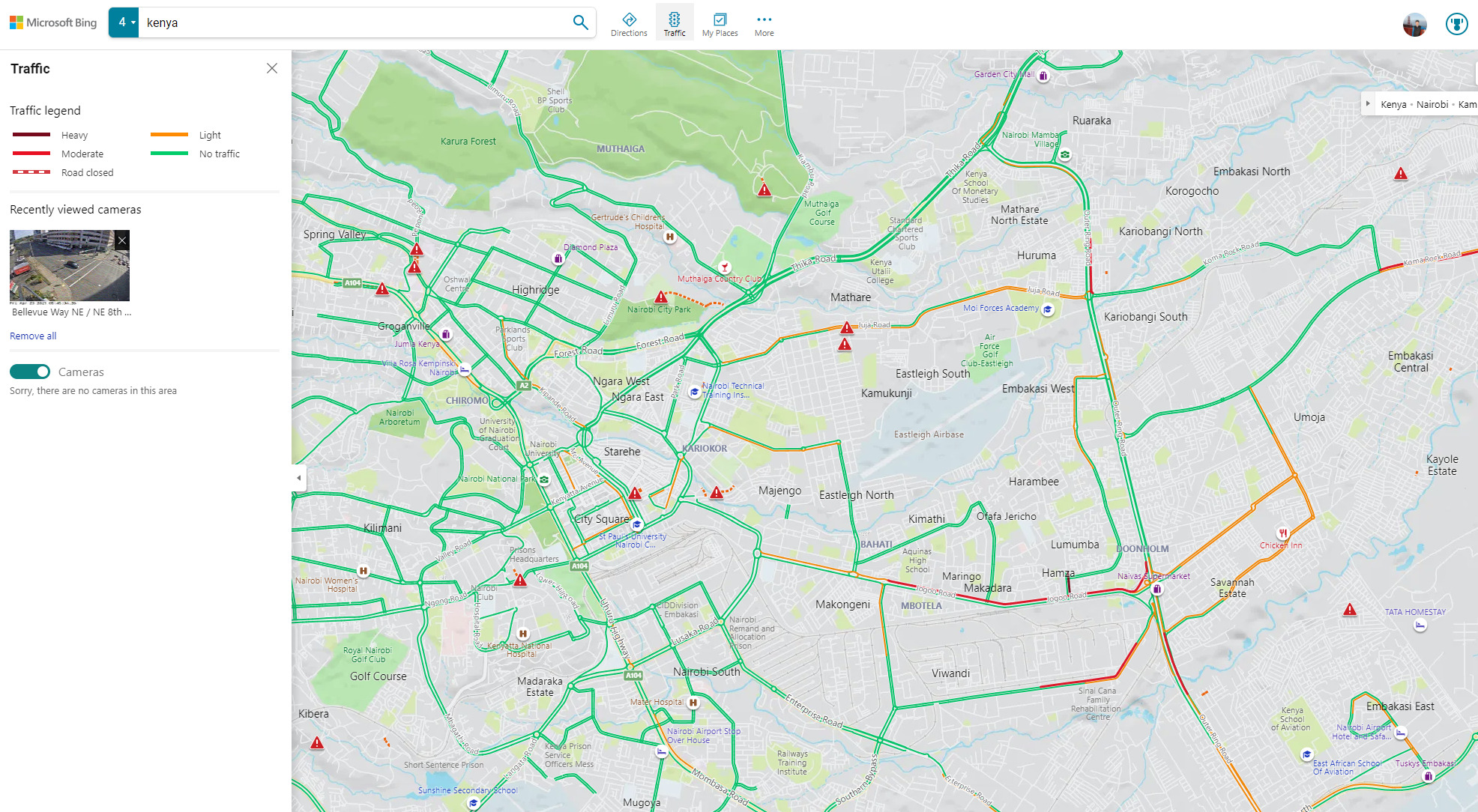Open the Directions panel

pos(629,22)
